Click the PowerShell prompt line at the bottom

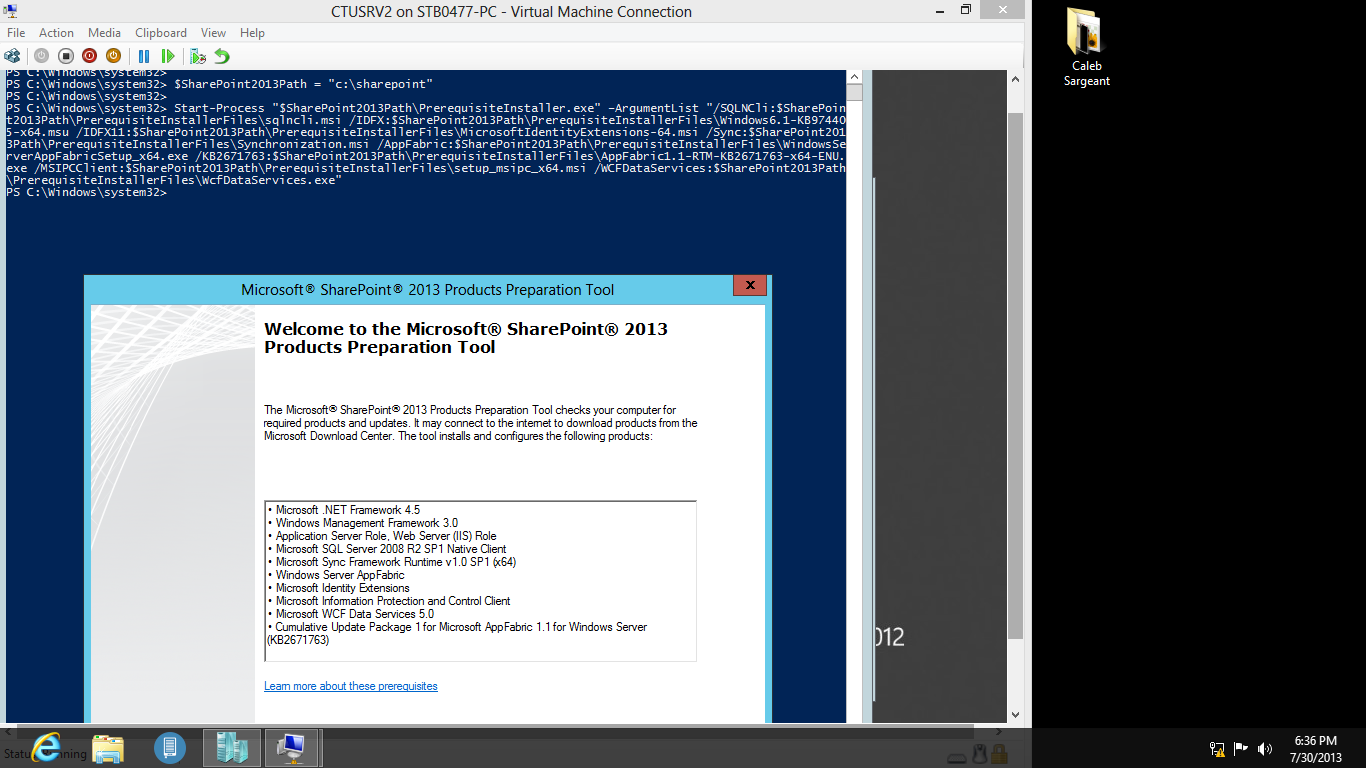point(86,192)
